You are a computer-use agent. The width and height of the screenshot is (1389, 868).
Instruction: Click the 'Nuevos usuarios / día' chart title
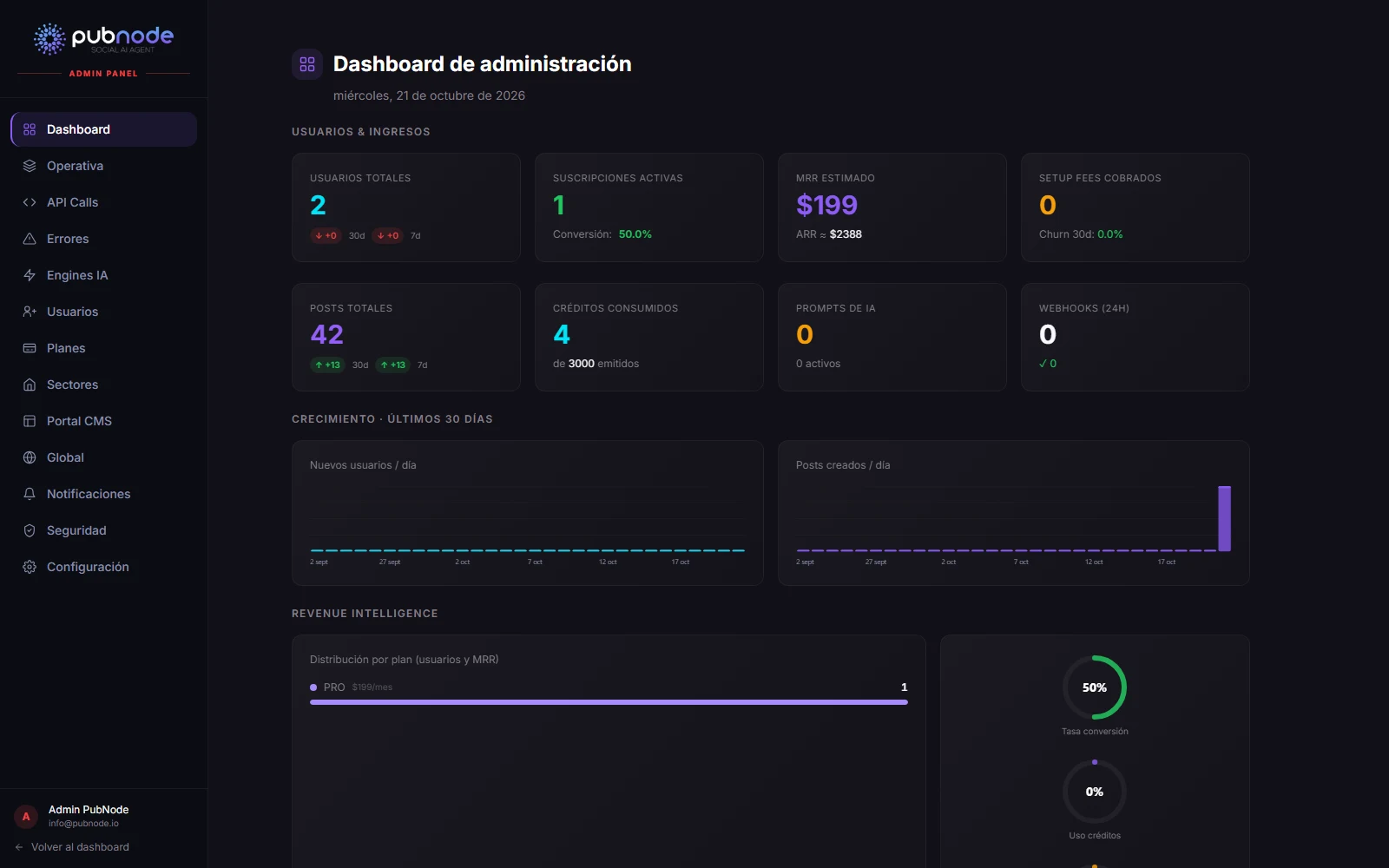363,465
